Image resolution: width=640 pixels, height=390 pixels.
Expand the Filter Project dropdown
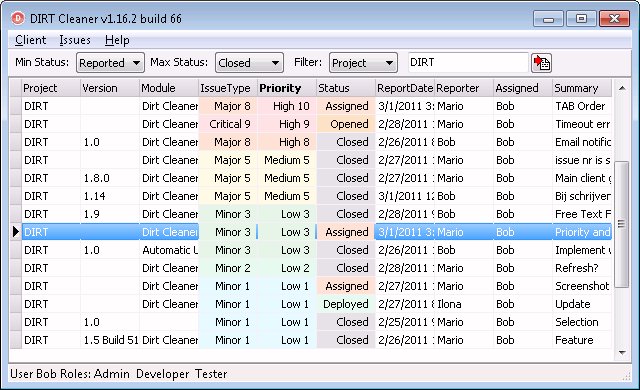click(363, 63)
